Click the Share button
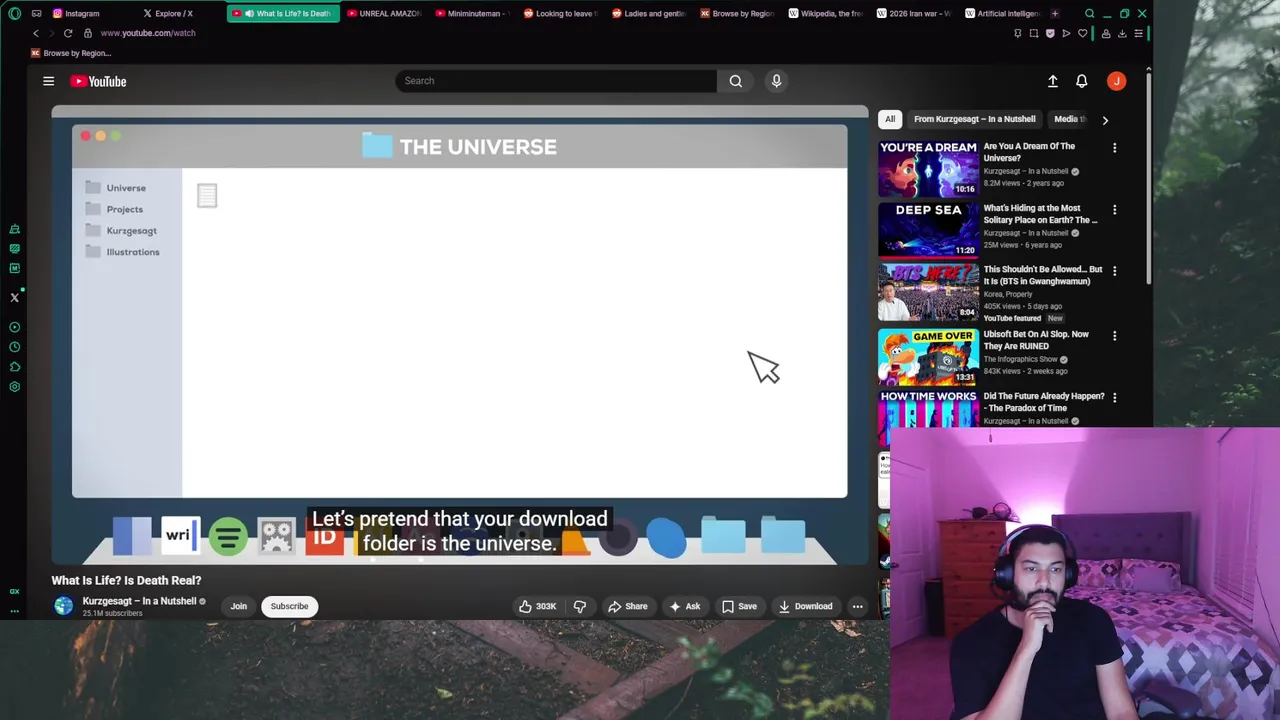 (x=628, y=606)
